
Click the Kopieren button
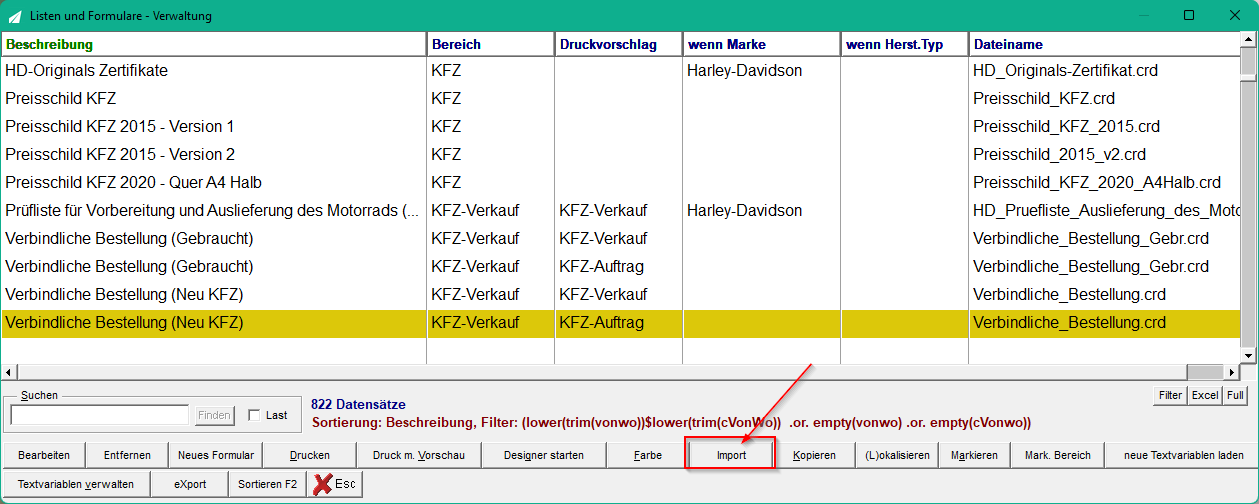click(x=814, y=455)
